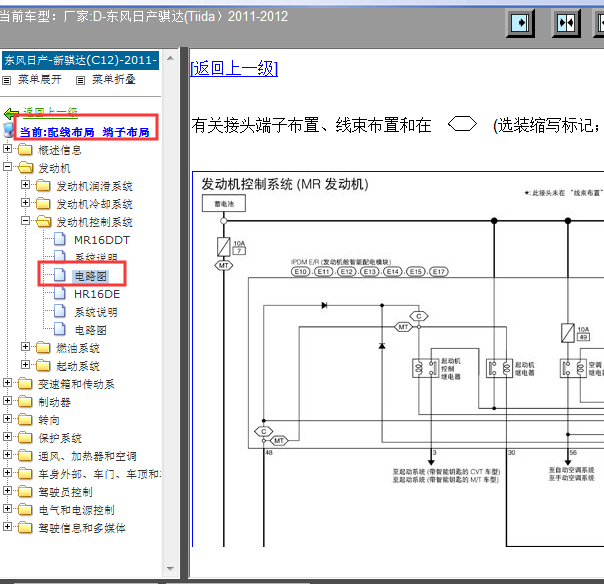Click the 菜单折叠 list icon
Viewport: 604px width, 584px height.
(x=80, y=81)
